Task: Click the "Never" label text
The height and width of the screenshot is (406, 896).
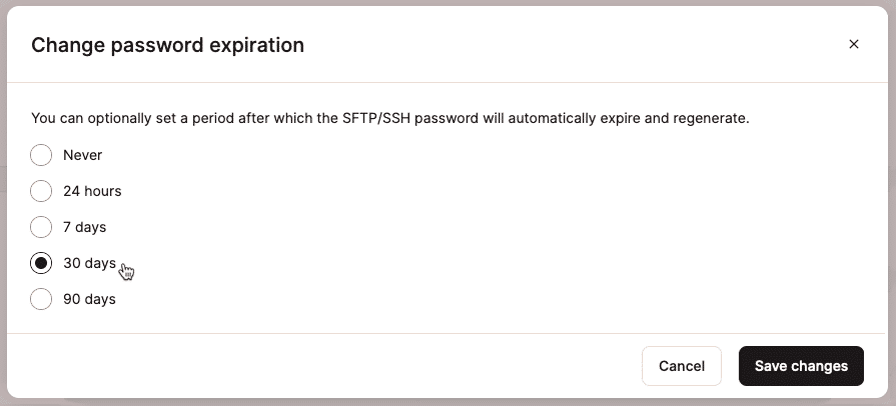Action: (82, 155)
